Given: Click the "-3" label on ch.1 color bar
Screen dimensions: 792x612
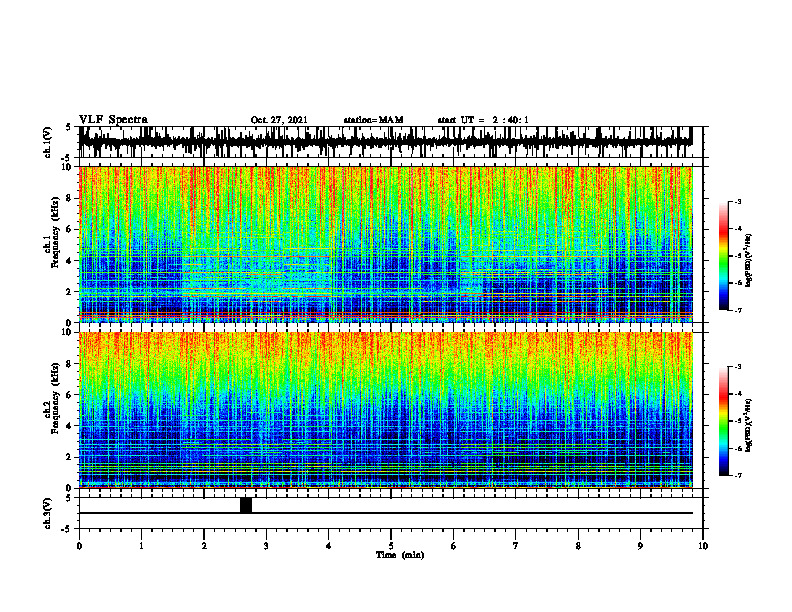Looking at the screenshot, I should coord(738,201).
